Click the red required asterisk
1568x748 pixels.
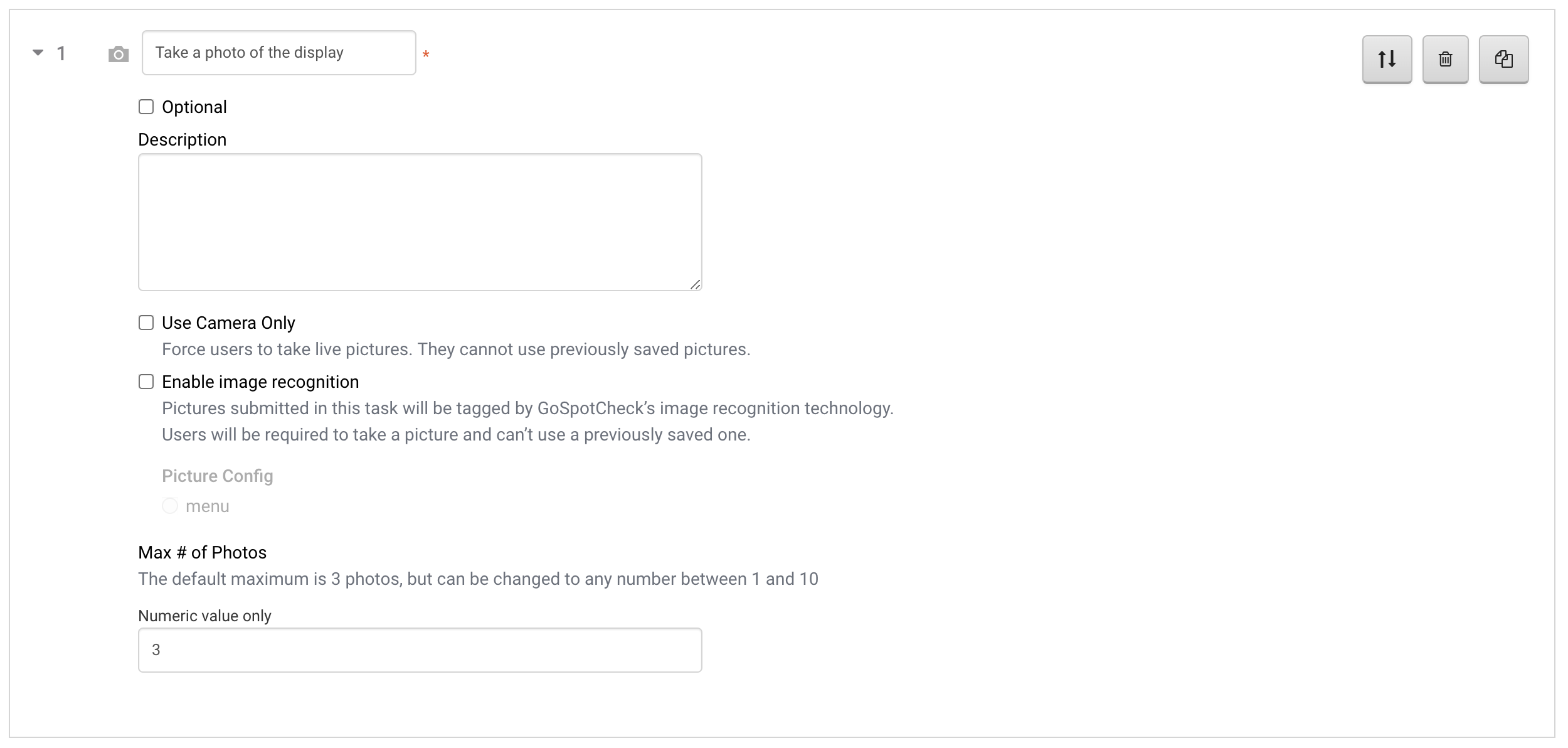pyautogui.click(x=426, y=55)
